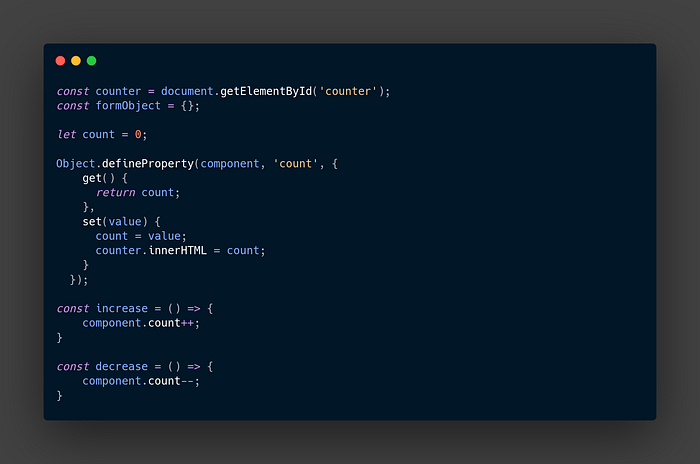Click the 'let' keyword
700x464 pixels.
coord(67,134)
